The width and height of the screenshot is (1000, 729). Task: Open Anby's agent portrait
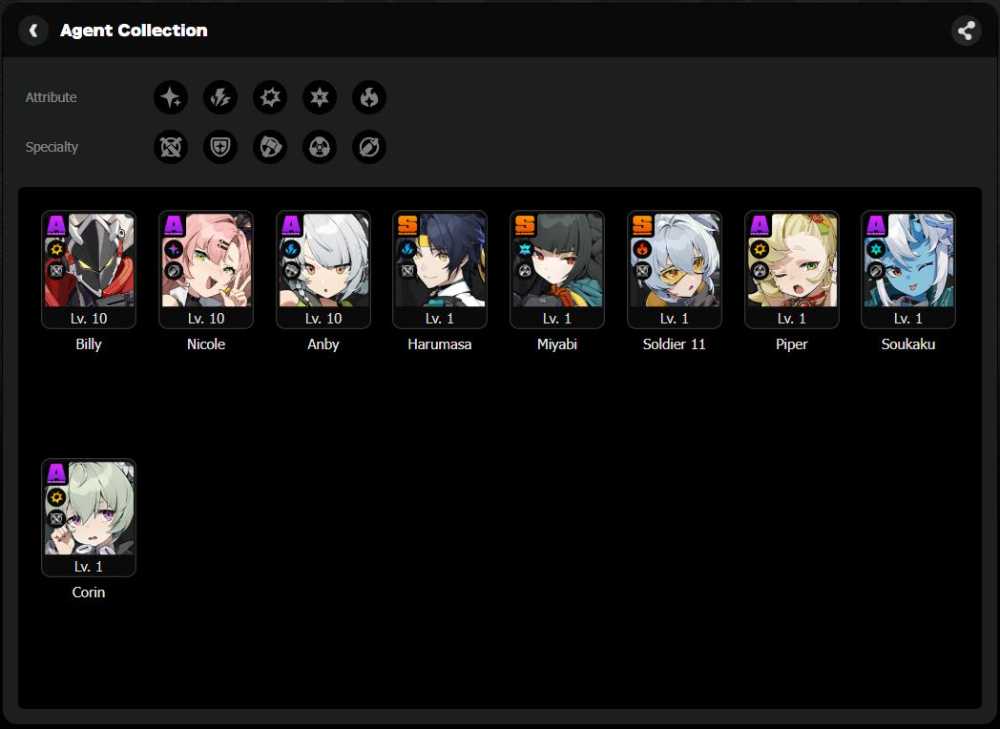tap(323, 260)
